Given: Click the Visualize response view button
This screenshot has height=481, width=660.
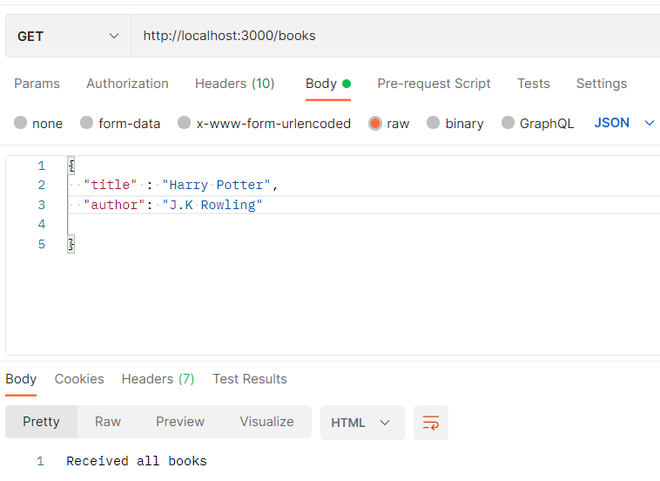Looking at the screenshot, I should [x=267, y=422].
